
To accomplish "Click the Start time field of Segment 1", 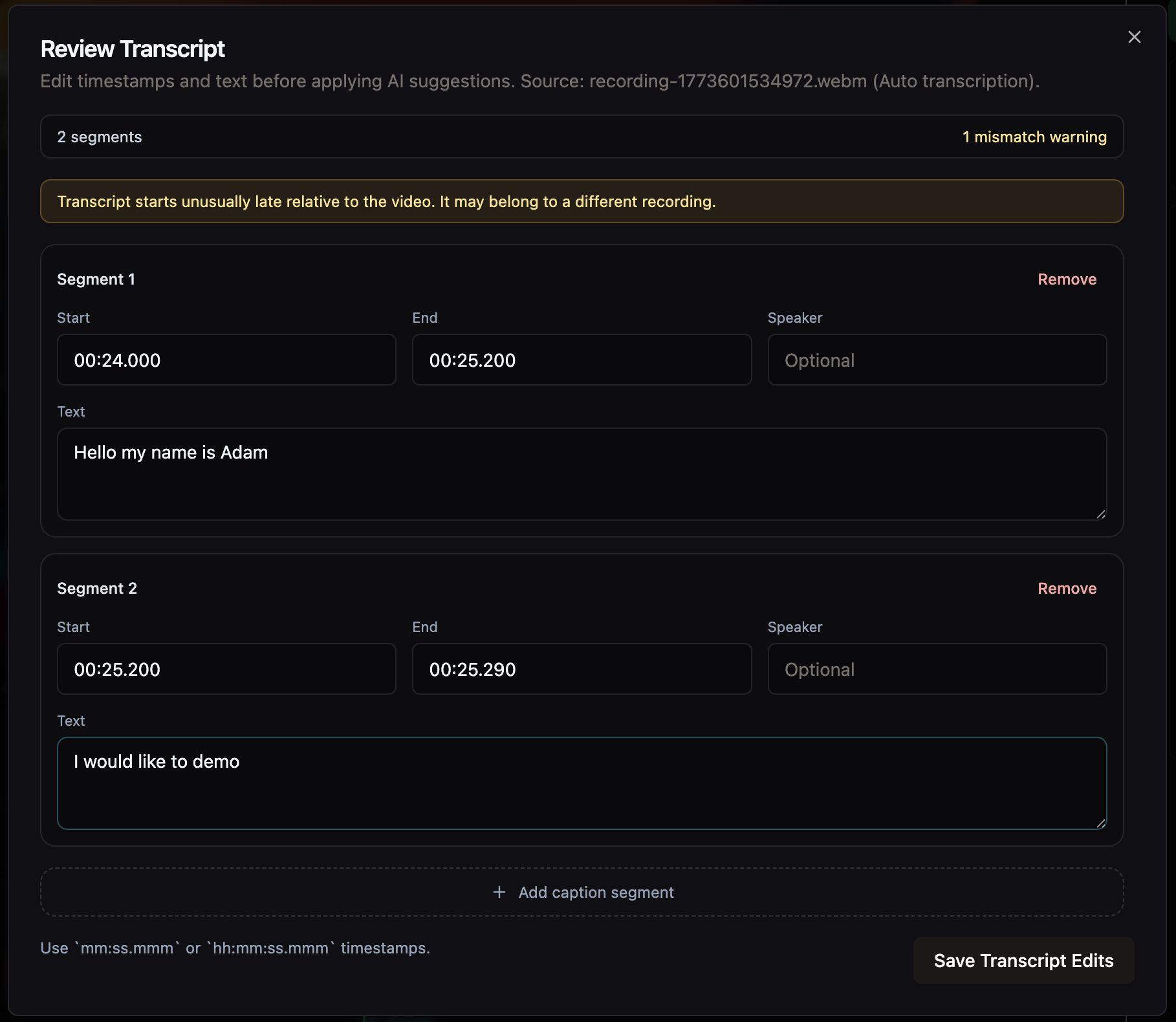I will pos(226,360).
